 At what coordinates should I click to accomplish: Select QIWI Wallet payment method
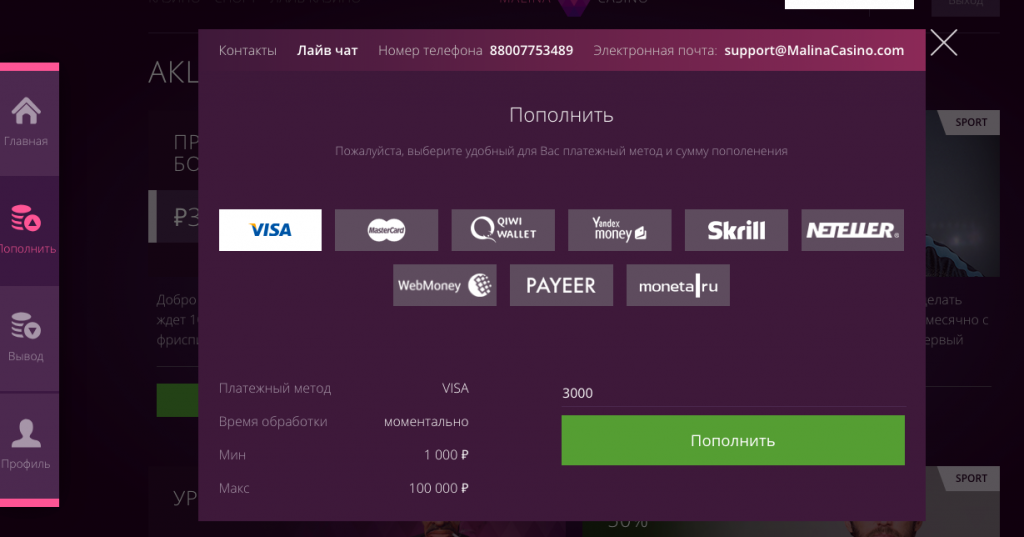pos(503,230)
